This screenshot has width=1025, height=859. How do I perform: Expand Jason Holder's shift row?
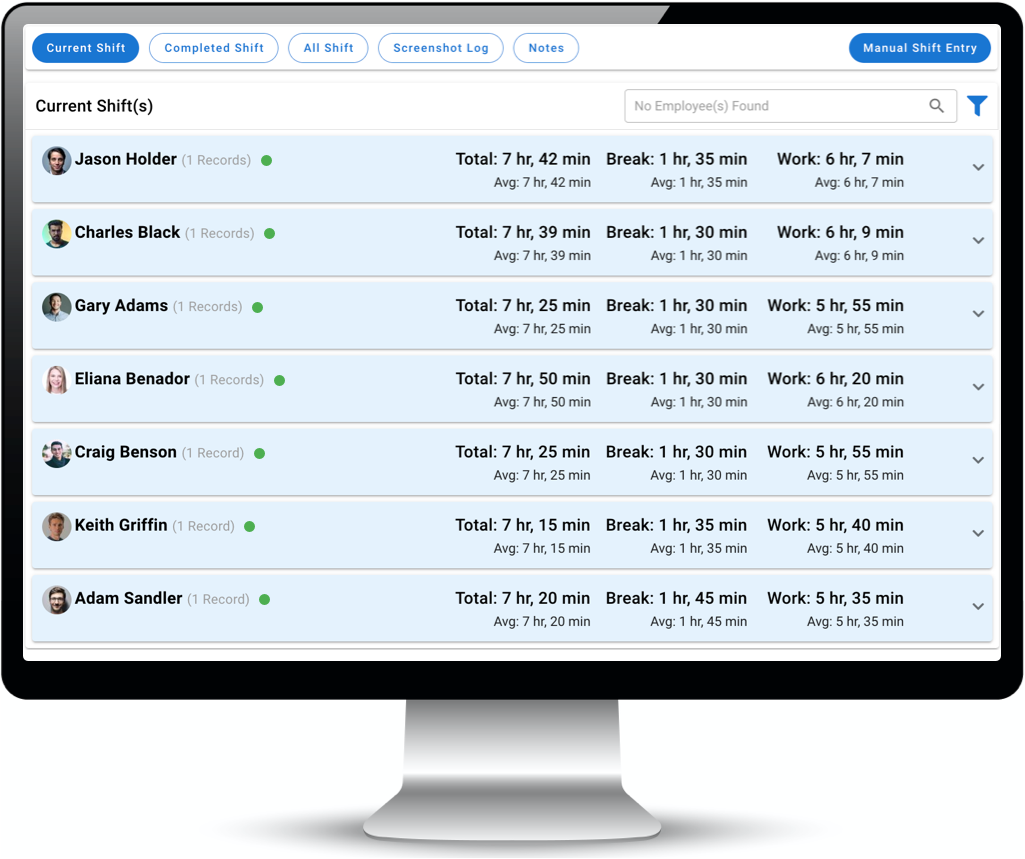point(978,168)
